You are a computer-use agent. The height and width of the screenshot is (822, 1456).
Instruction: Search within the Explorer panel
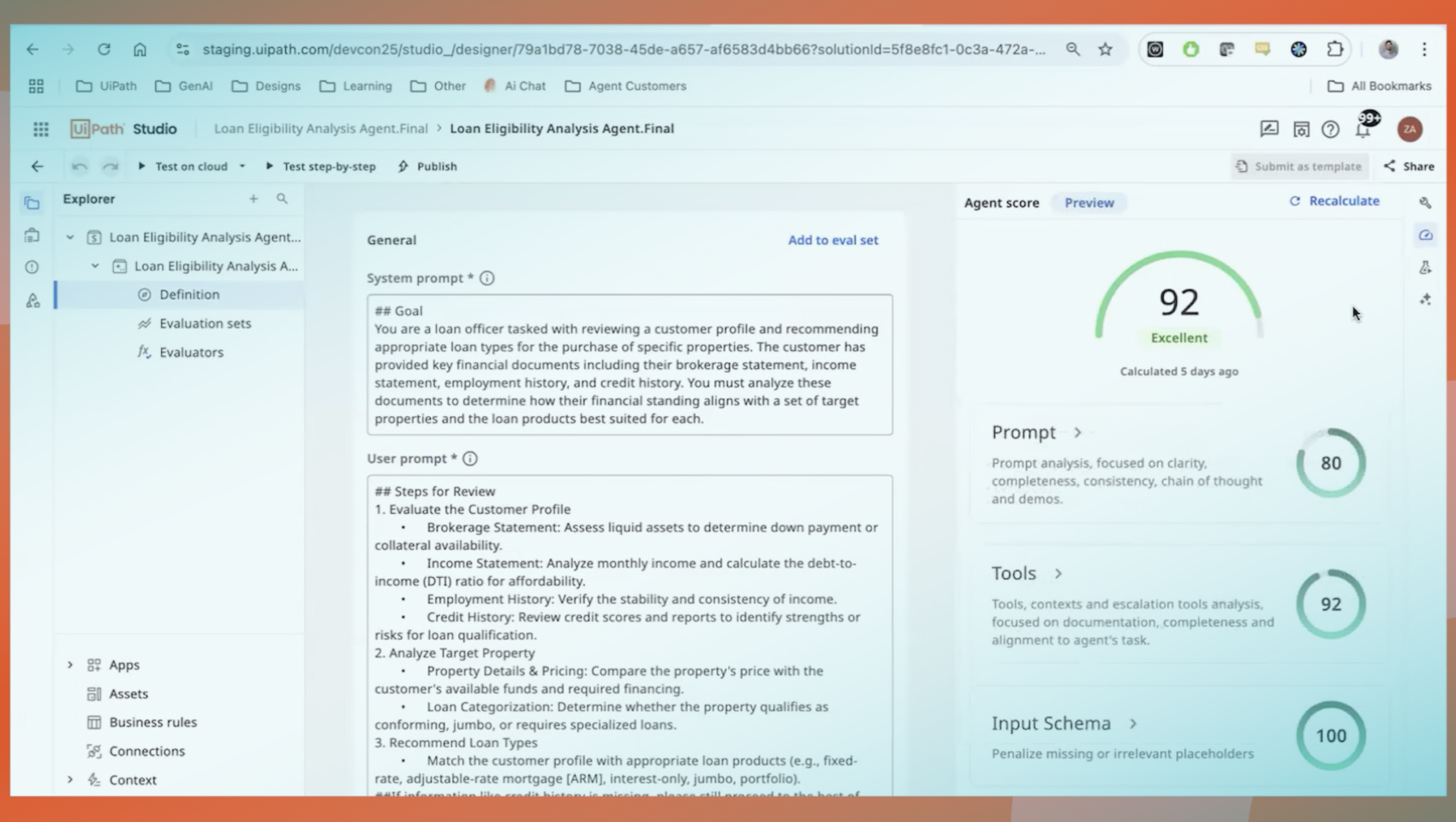pos(282,199)
